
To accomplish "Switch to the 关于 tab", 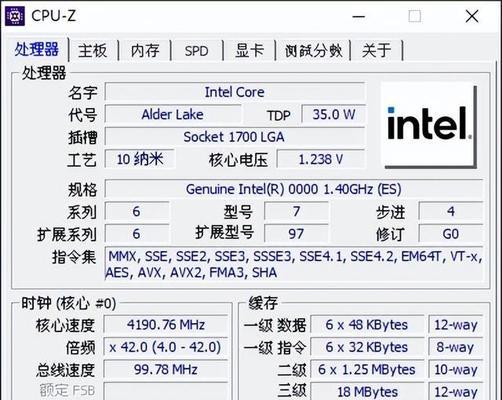I will click(377, 51).
